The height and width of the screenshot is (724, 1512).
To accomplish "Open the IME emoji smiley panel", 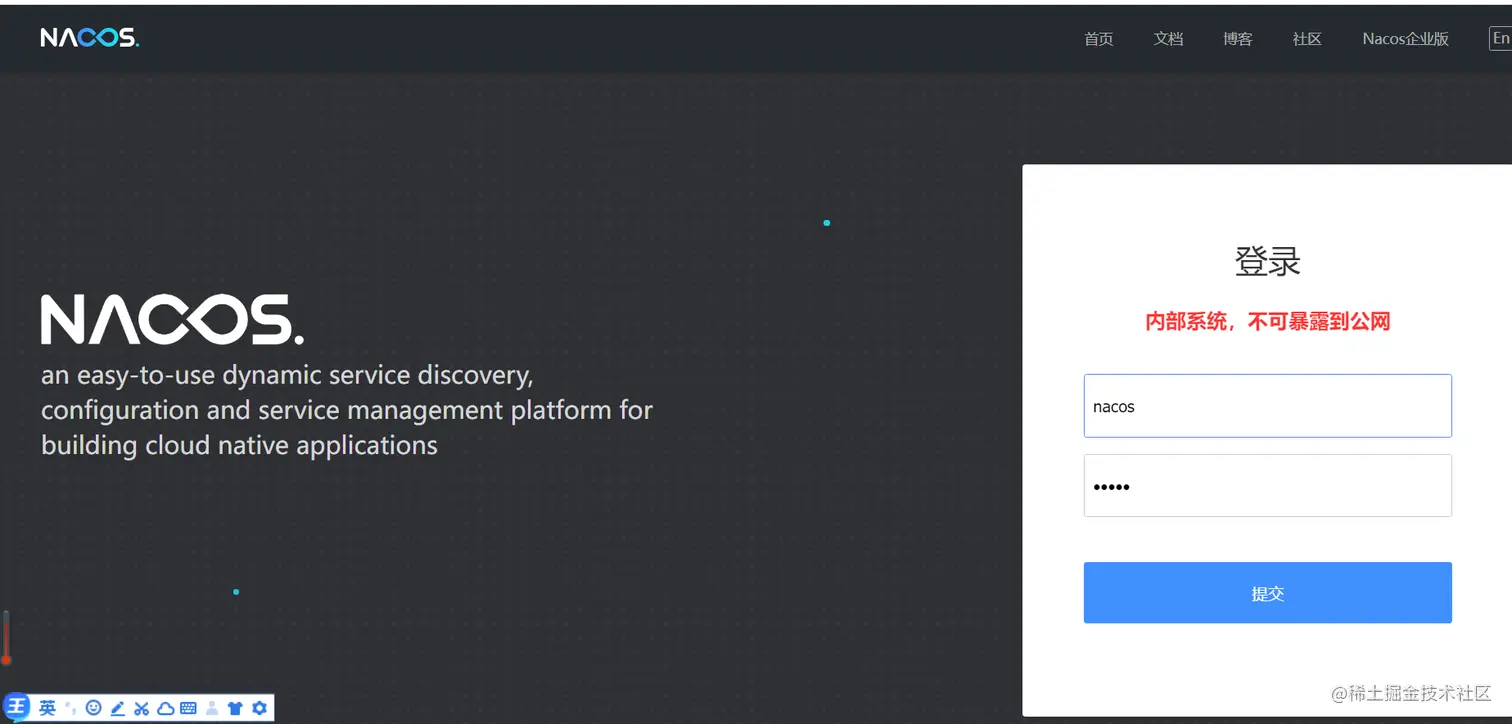I will tap(94, 708).
